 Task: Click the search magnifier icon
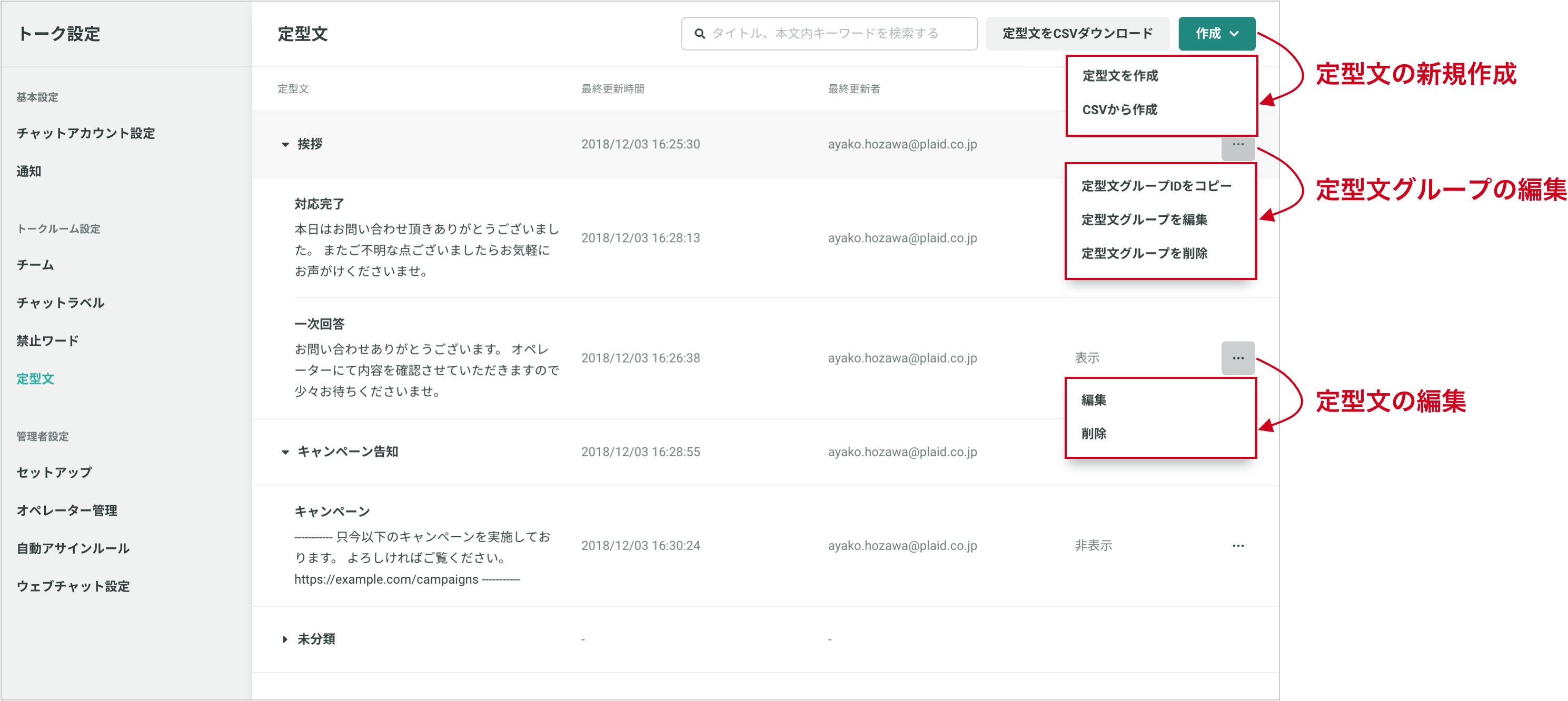point(699,34)
